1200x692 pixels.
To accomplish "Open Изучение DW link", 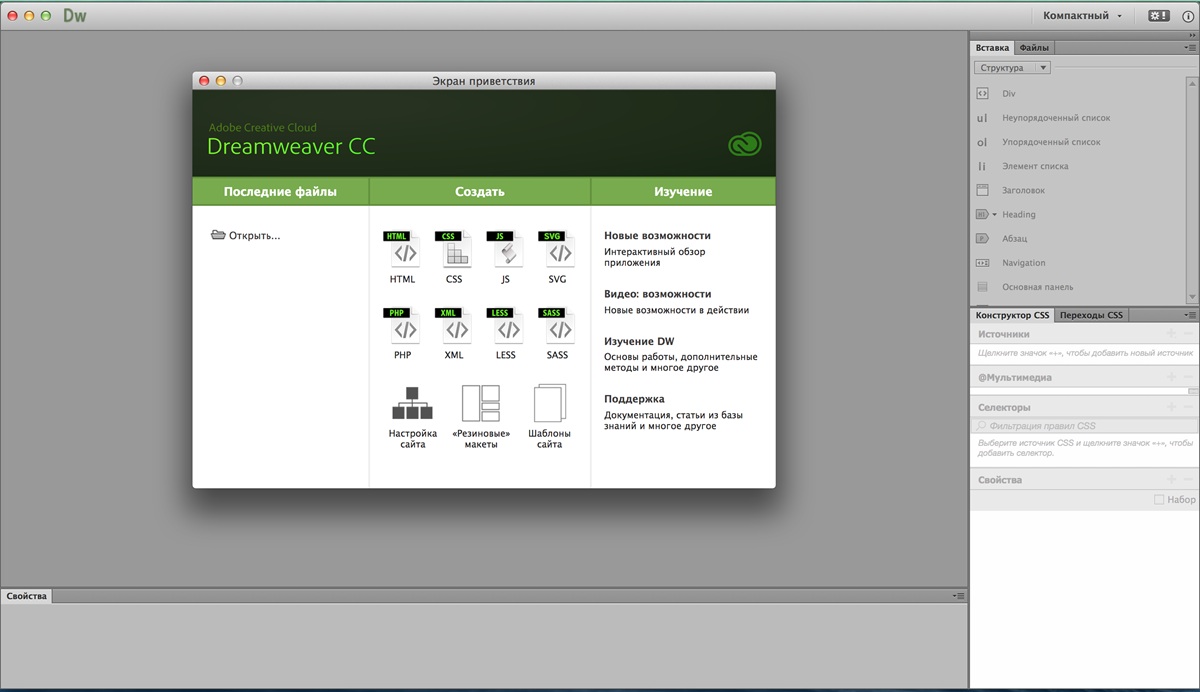I will click(639, 341).
